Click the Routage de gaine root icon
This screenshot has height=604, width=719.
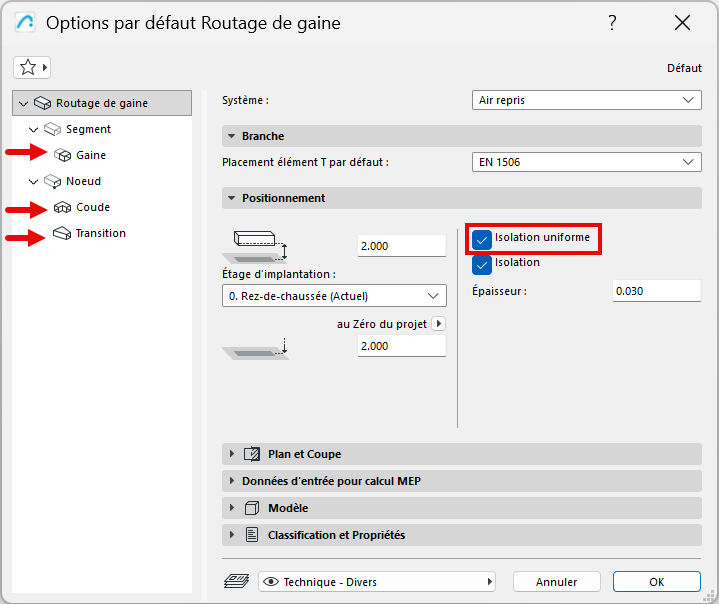click(x=43, y=103)
